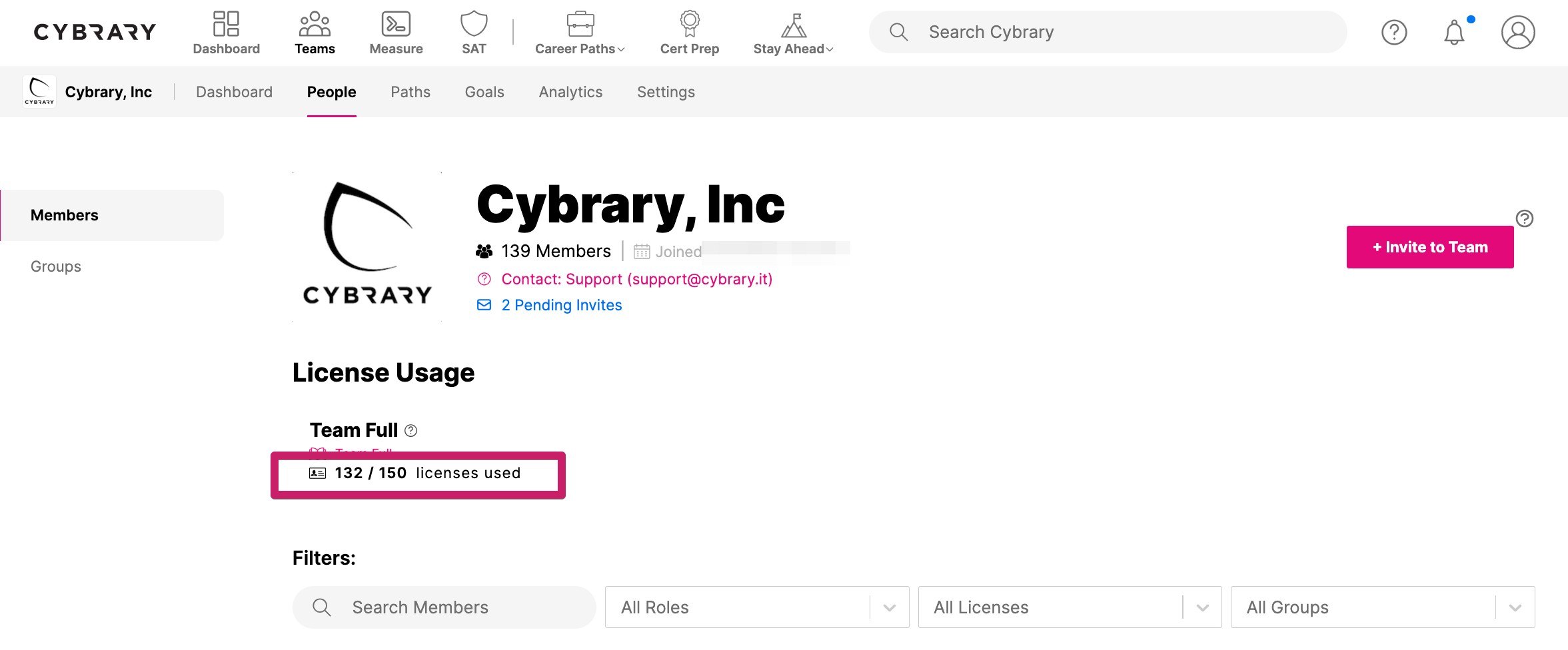Image resolution: width=1568 pixels, height=650 pixels.
Task: Click the magnifier icon in Search Cybrary
Action: pos(898,32)
